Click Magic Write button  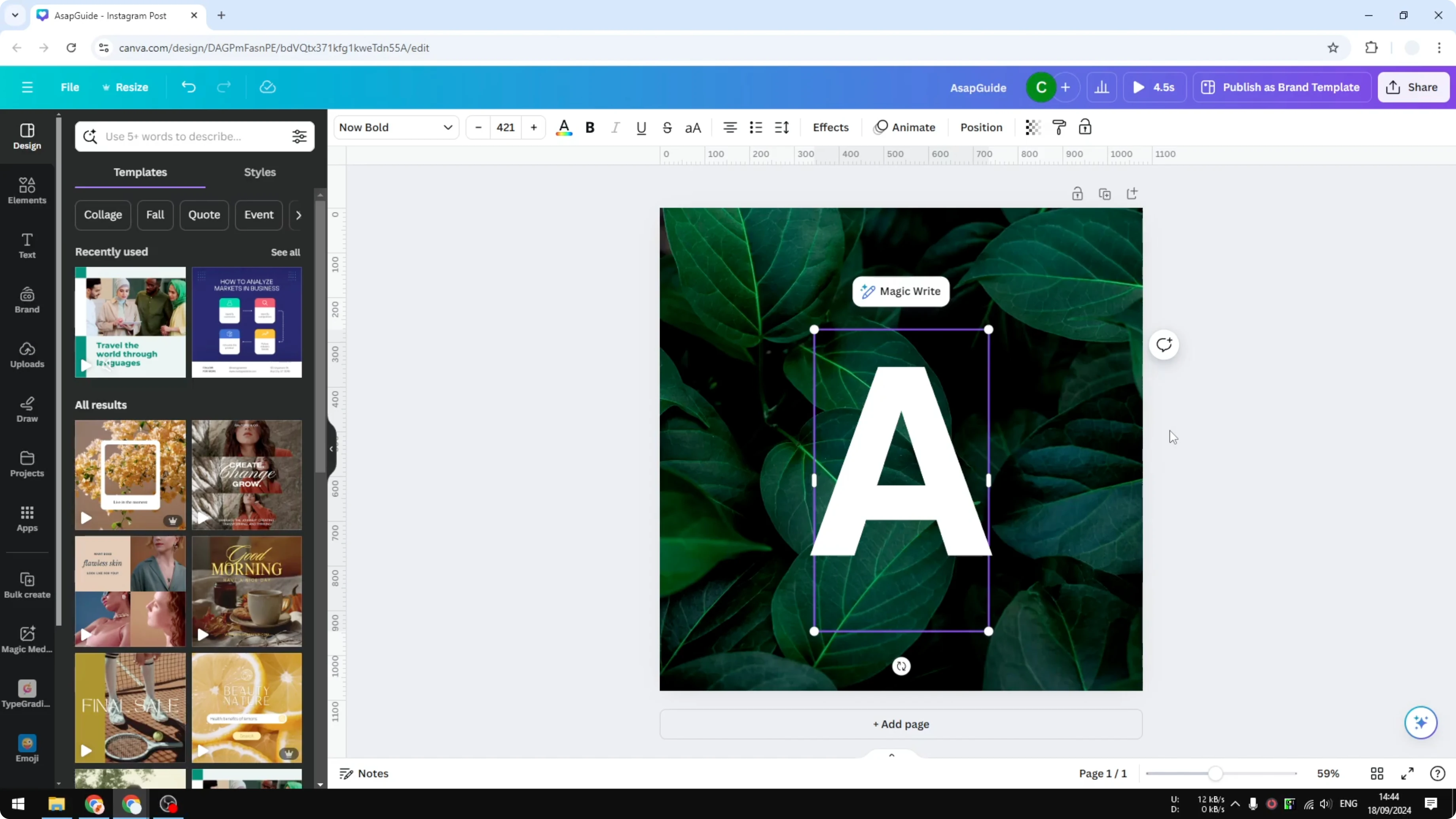(901, 291)
